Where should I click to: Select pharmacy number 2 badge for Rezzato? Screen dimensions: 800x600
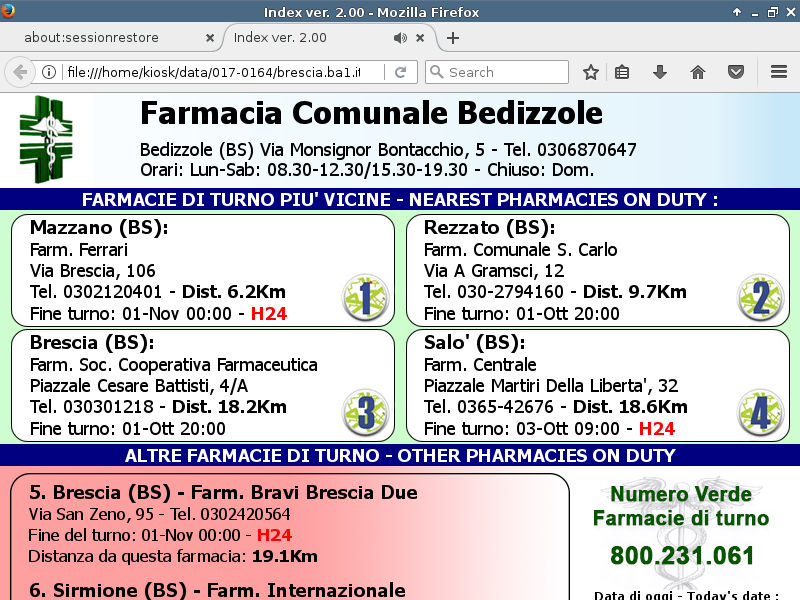point(760,297)
